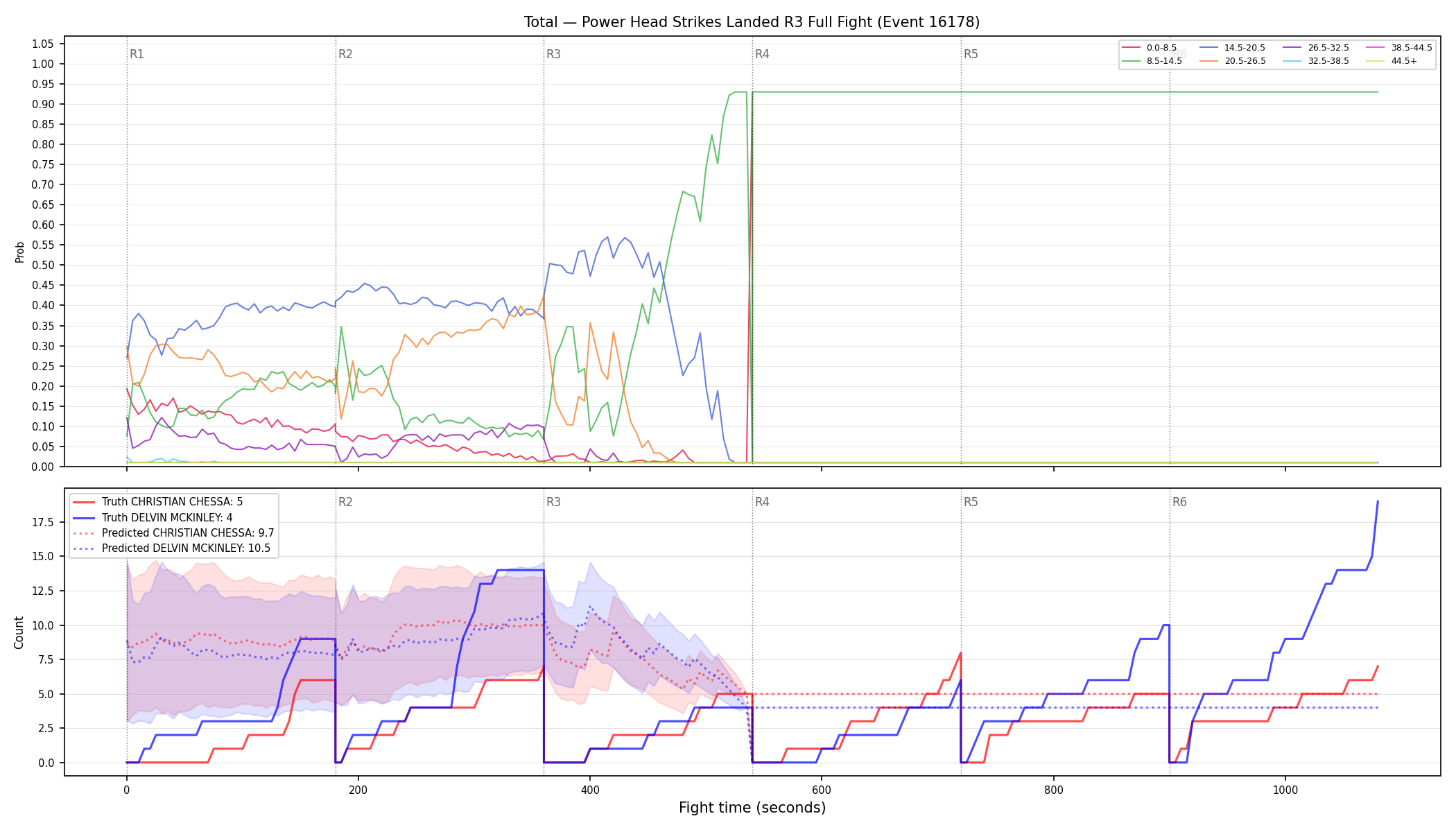
Task: Click the R2 round marker in the Count chart
Action: [x=345, y=502]
